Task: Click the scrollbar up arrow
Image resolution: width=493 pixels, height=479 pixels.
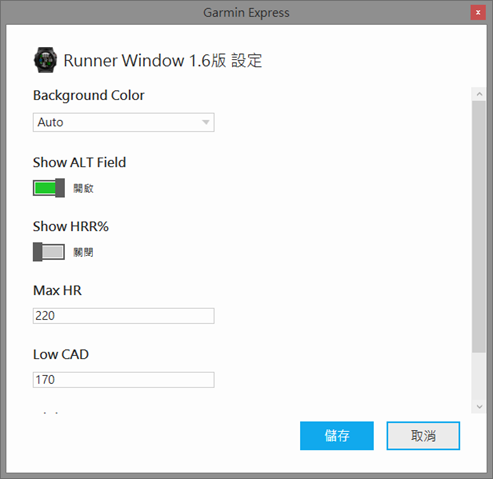Action: tap(479, 94)
